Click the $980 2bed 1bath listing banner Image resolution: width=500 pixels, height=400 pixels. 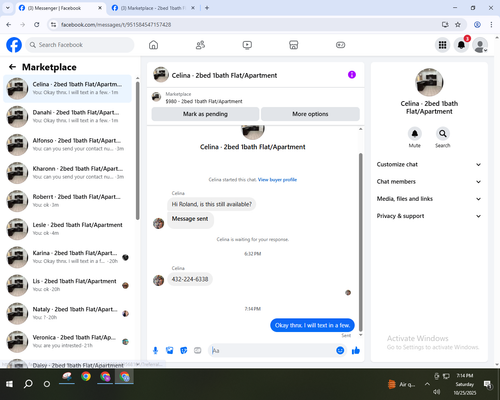click(255, 97)
